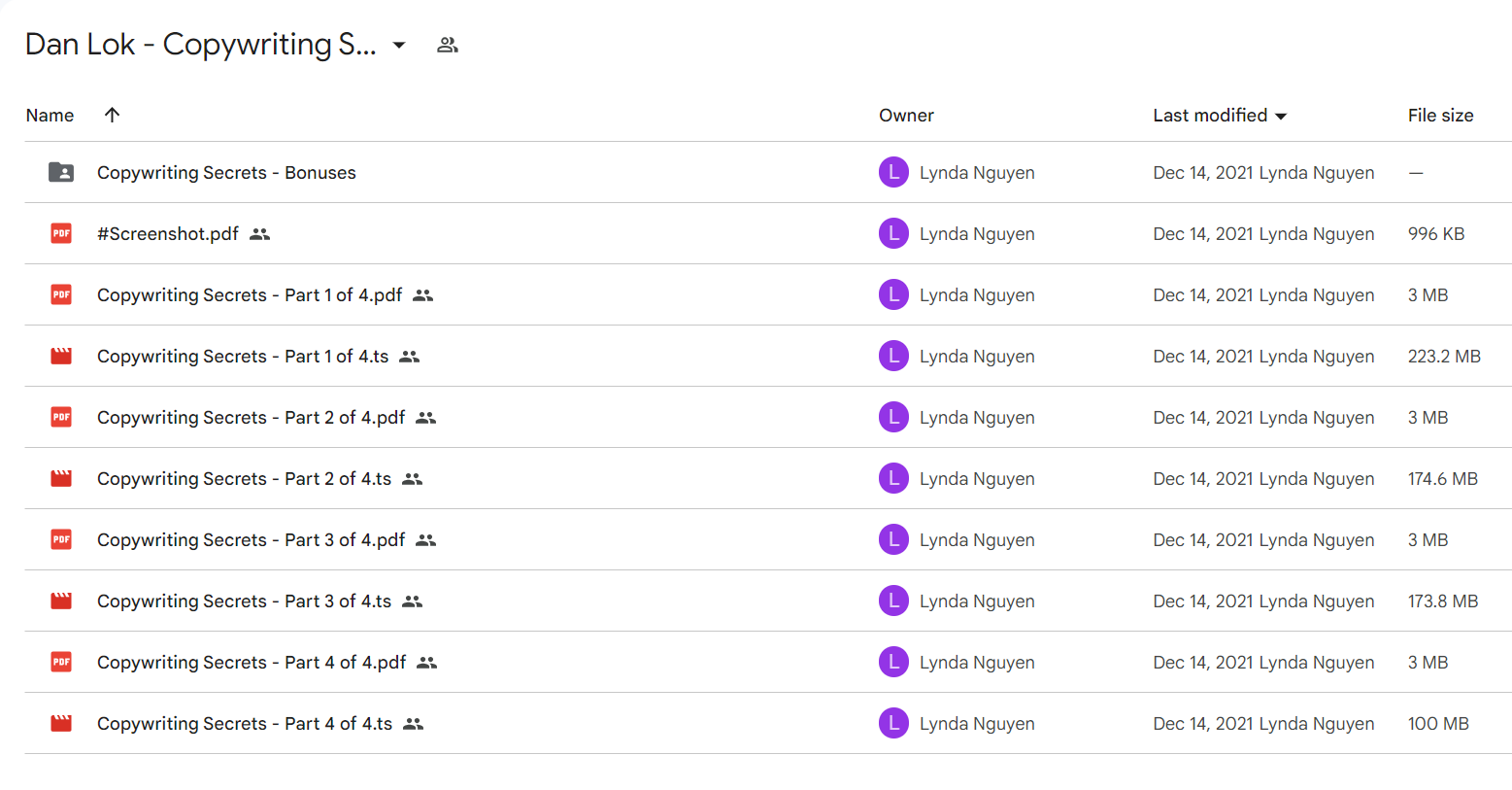Open Copywriting Secrets - Part 2 of 4.ts
Viewport: 1512px width, 790px height.
click(x=244, y=478)
